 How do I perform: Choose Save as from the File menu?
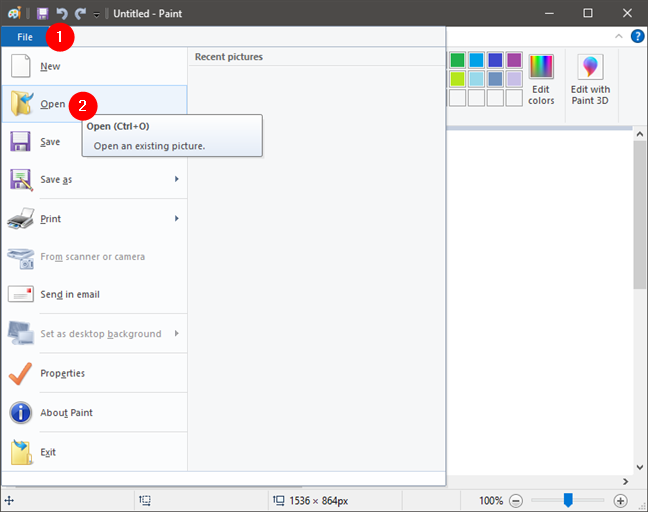click(x=94, y=179)
